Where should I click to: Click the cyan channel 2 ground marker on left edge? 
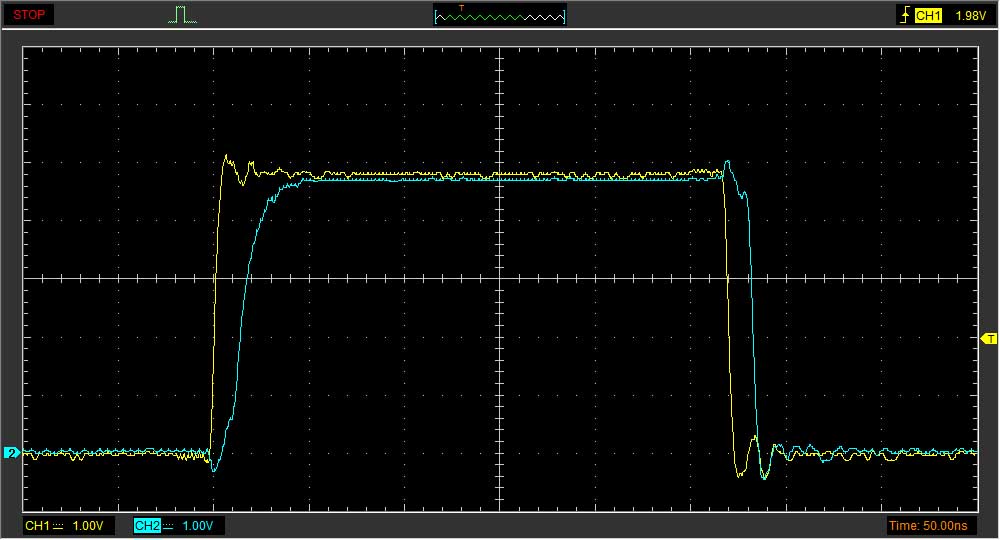tap(11, 453)
